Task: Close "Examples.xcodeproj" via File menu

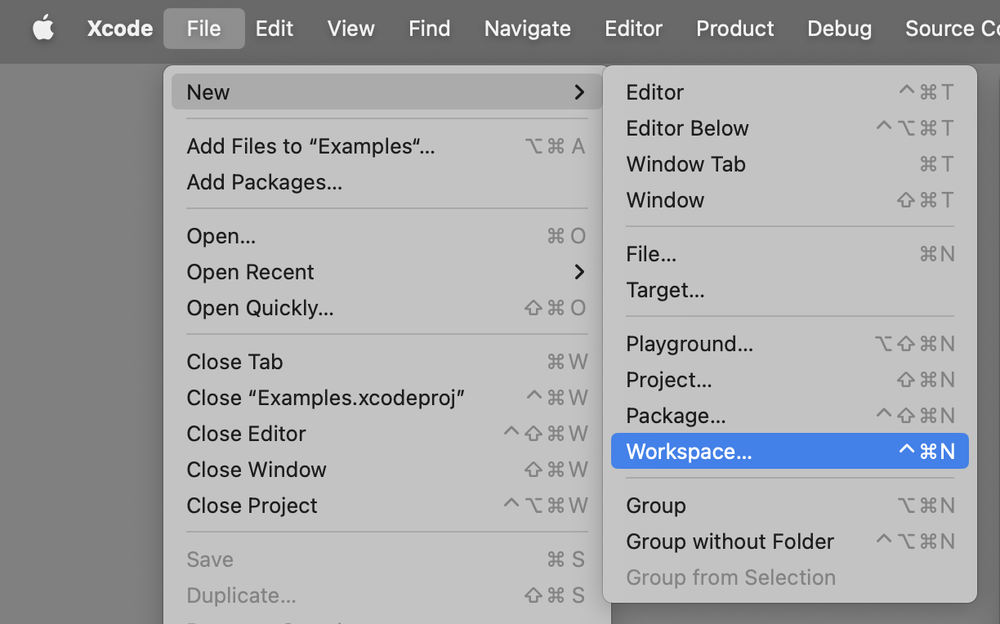Action: point(325,398)
